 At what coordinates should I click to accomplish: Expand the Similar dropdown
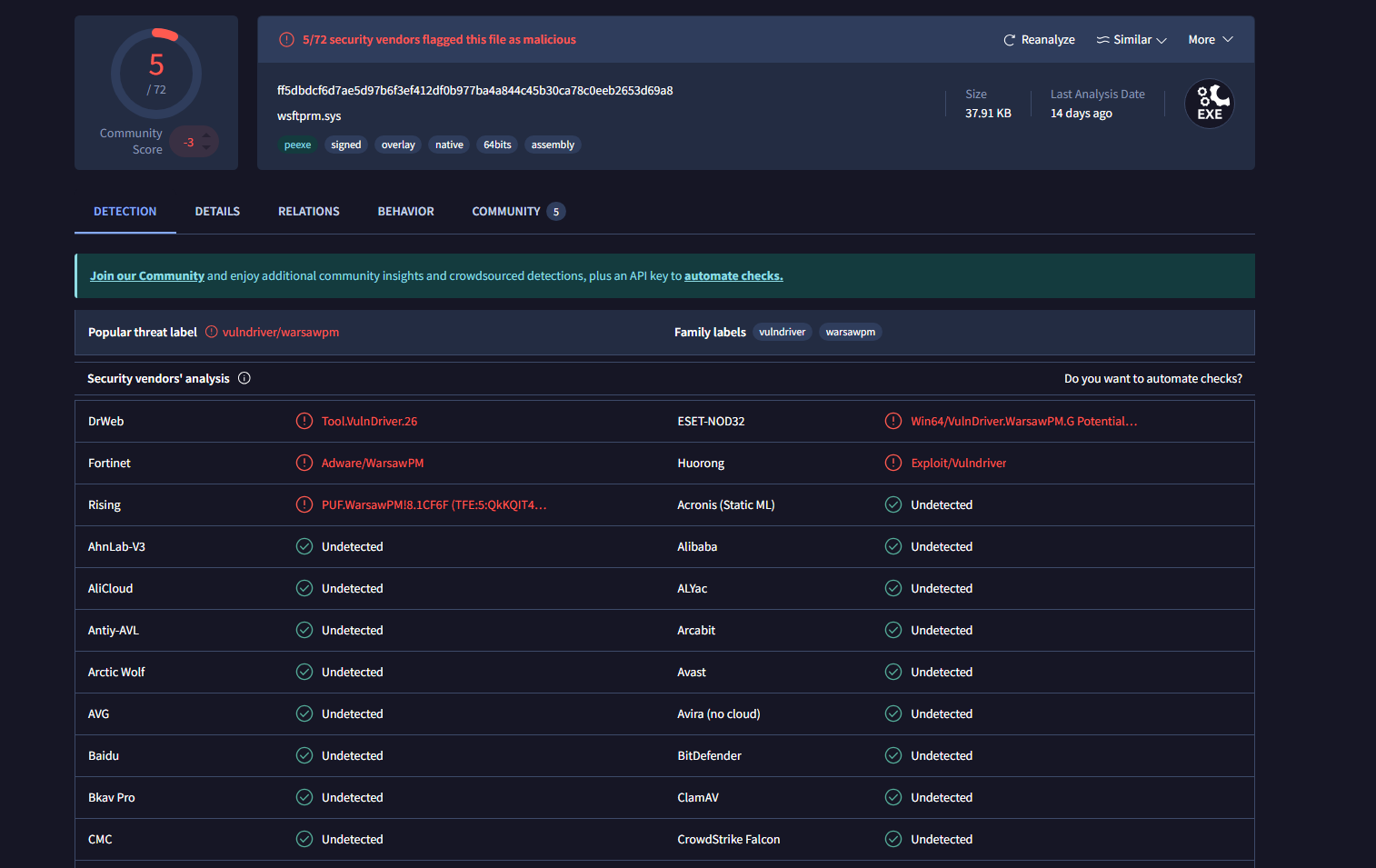[1132, 40]
